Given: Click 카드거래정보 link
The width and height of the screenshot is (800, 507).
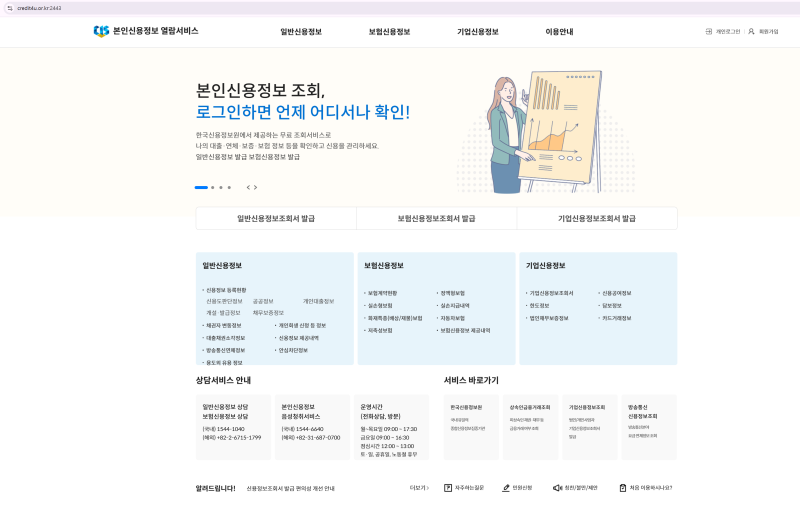Looking at the screenshot, I should [x=616, y=318].
